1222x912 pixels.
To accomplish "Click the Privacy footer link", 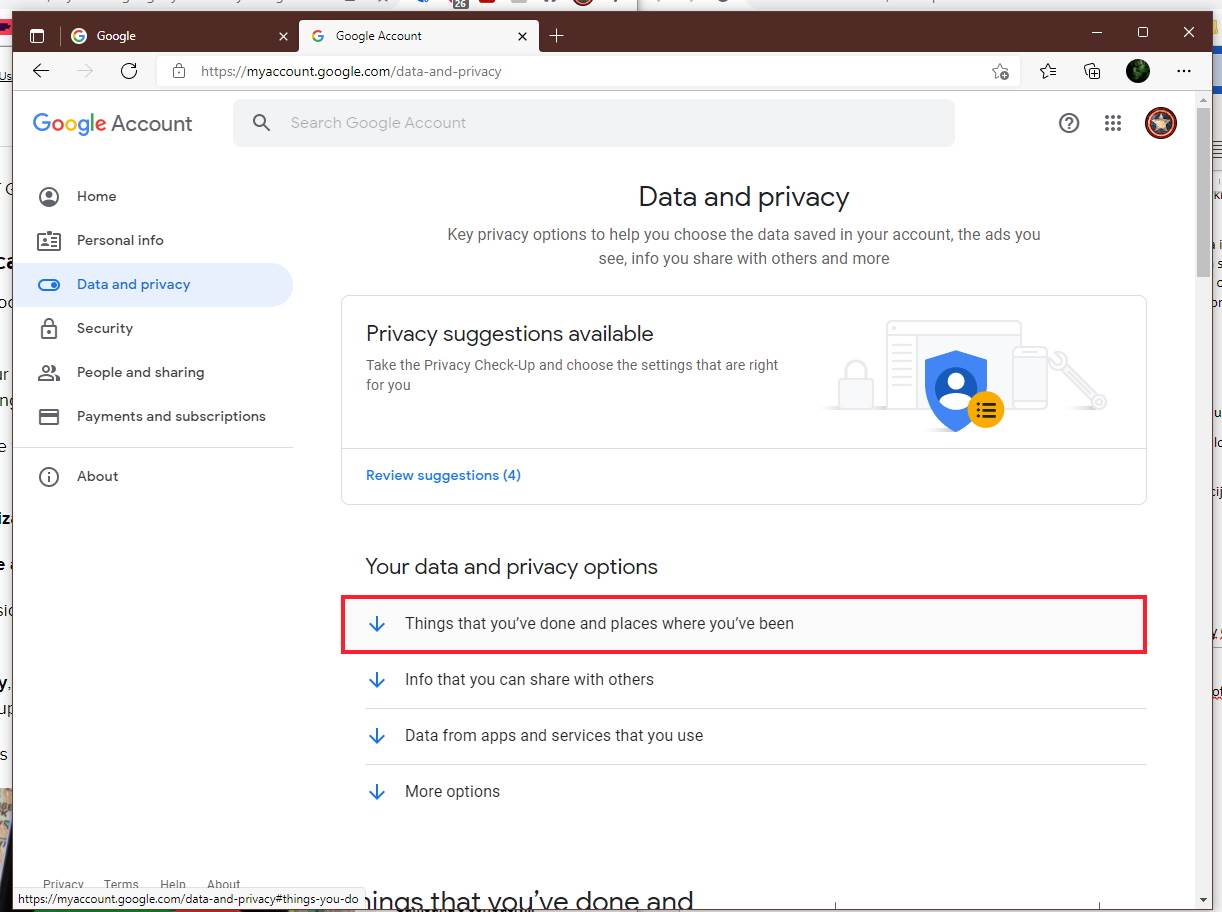I will tap(63, 884).
